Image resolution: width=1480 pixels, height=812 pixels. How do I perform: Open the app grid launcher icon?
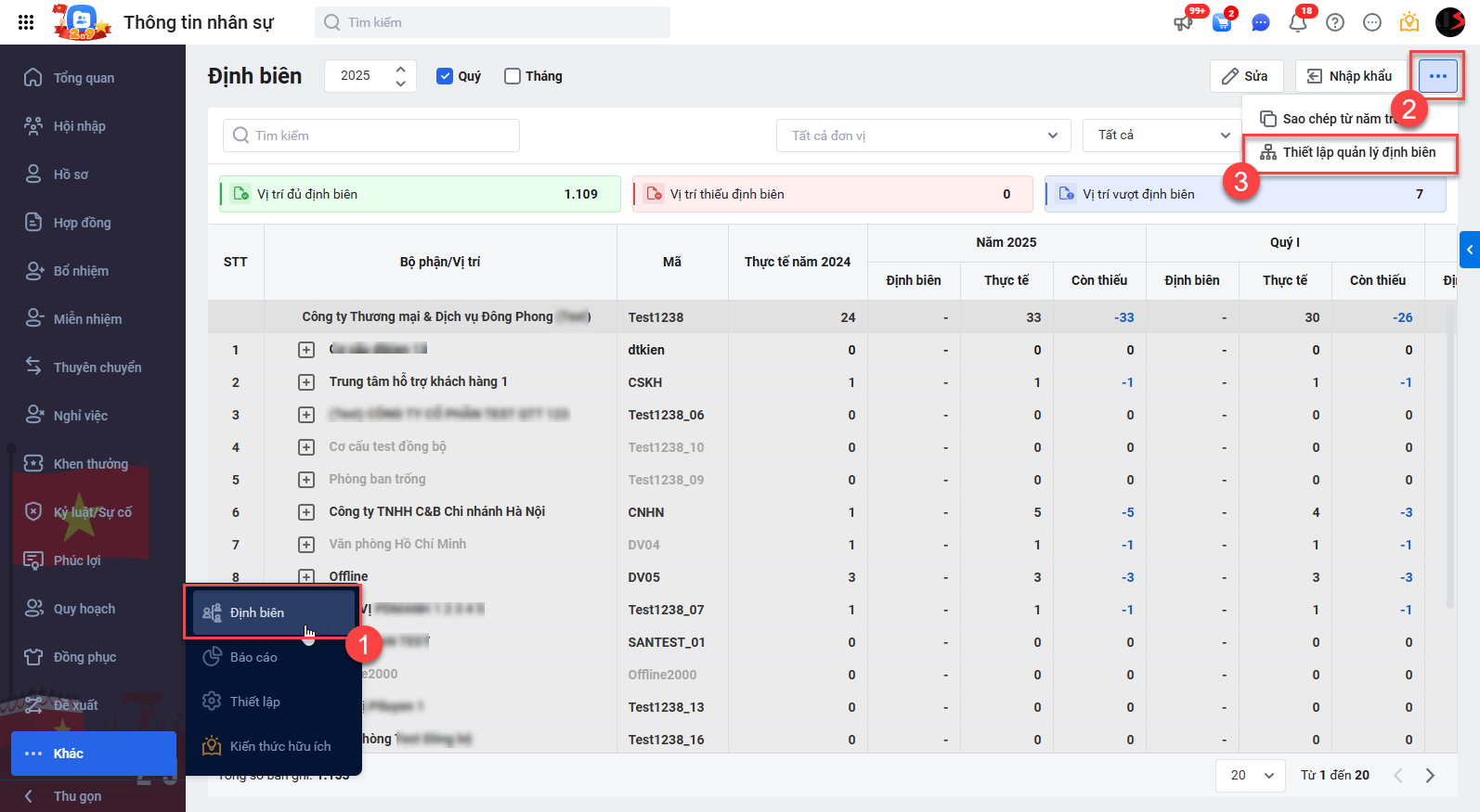(x=26, y=22)
